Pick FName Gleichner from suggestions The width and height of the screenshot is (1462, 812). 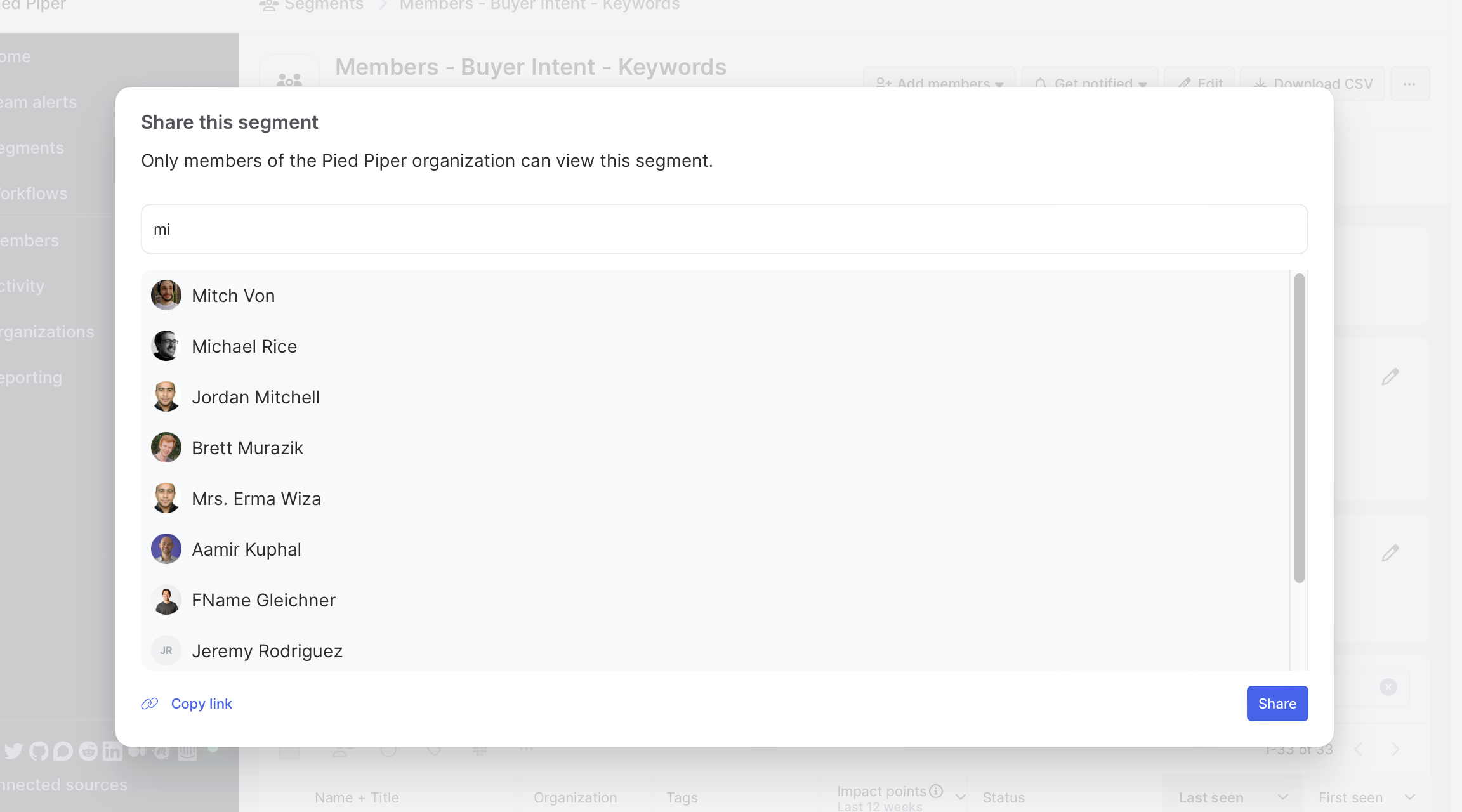pyautogui.click(x=263, y=600)
